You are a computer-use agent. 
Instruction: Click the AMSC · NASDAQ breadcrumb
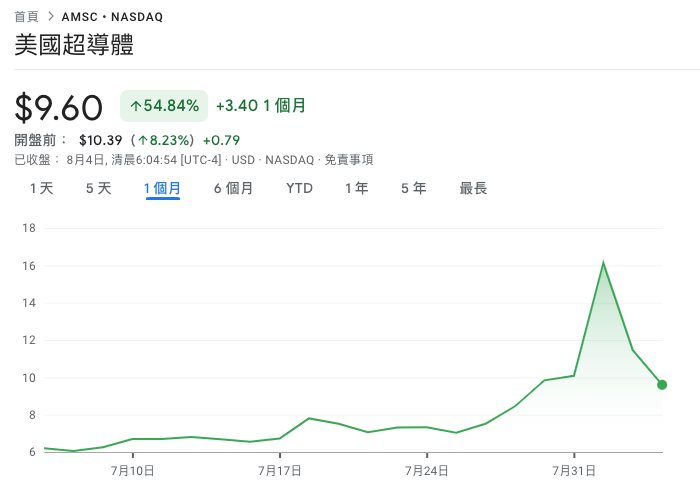click(x=112, y=17)
